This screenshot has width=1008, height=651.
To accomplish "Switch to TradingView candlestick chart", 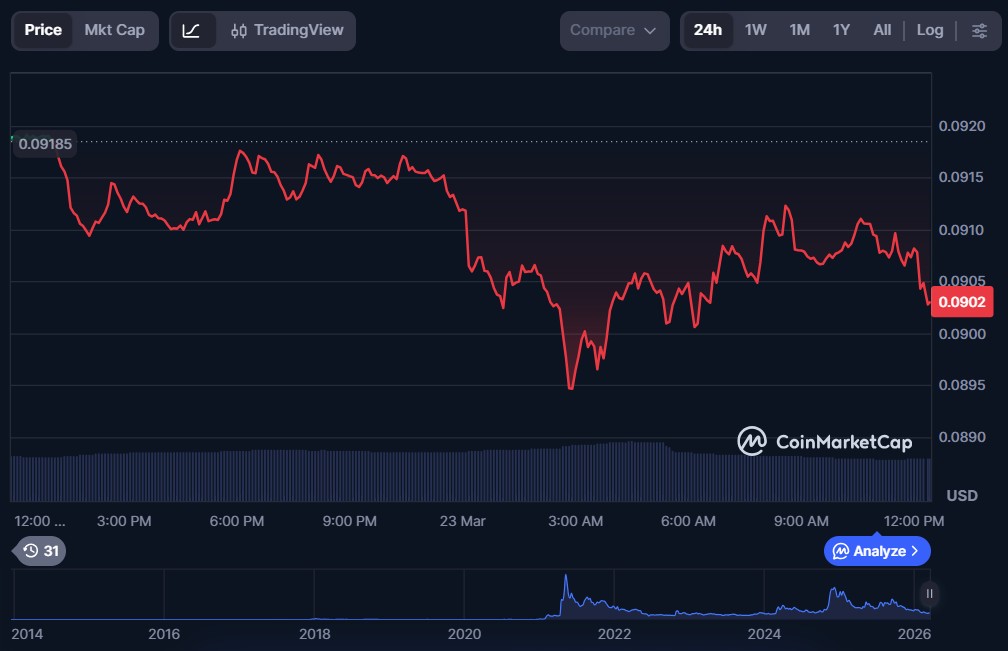I will point(286,31).
